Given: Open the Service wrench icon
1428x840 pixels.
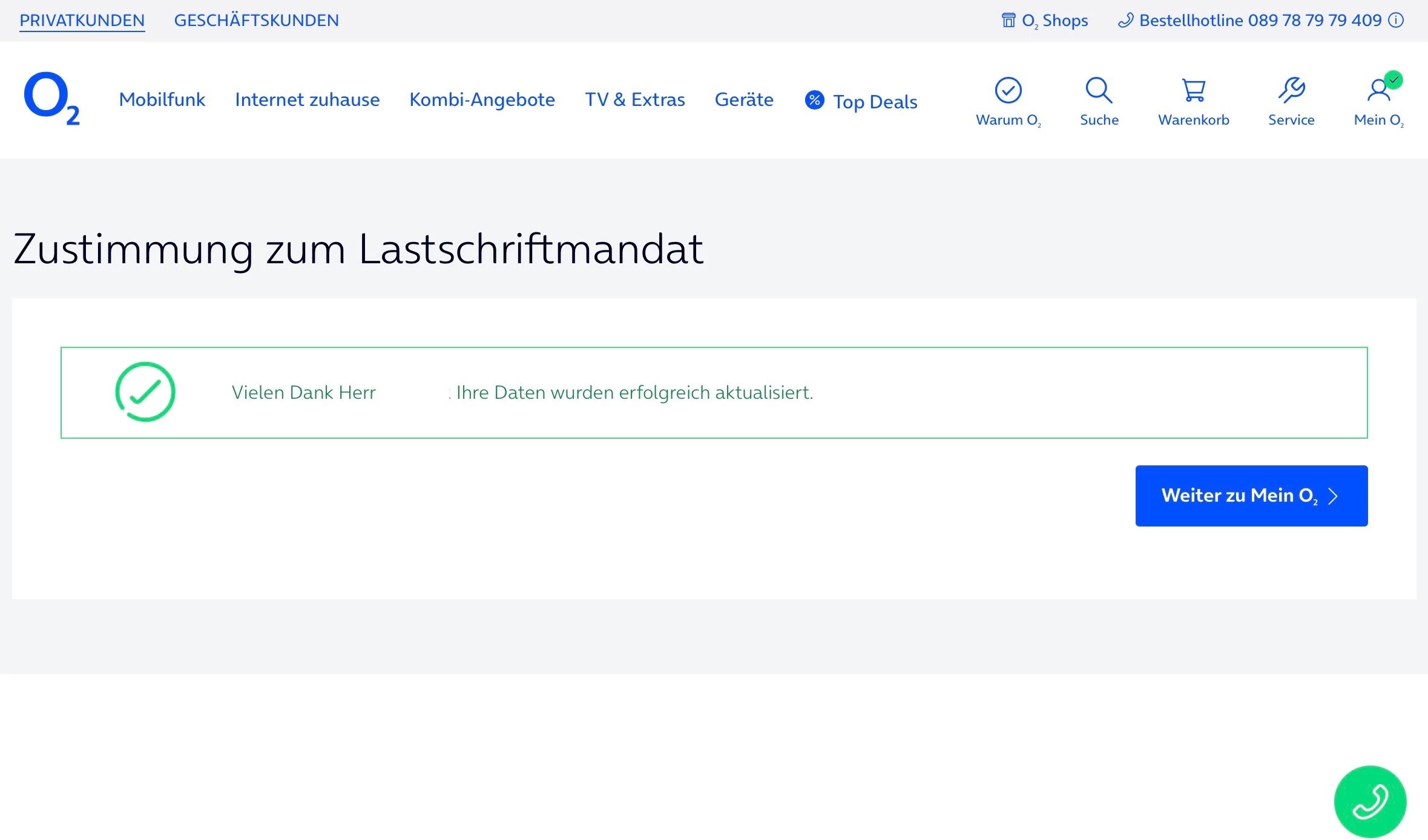Looking at the screenshot, I should [x=1291, y=90].
